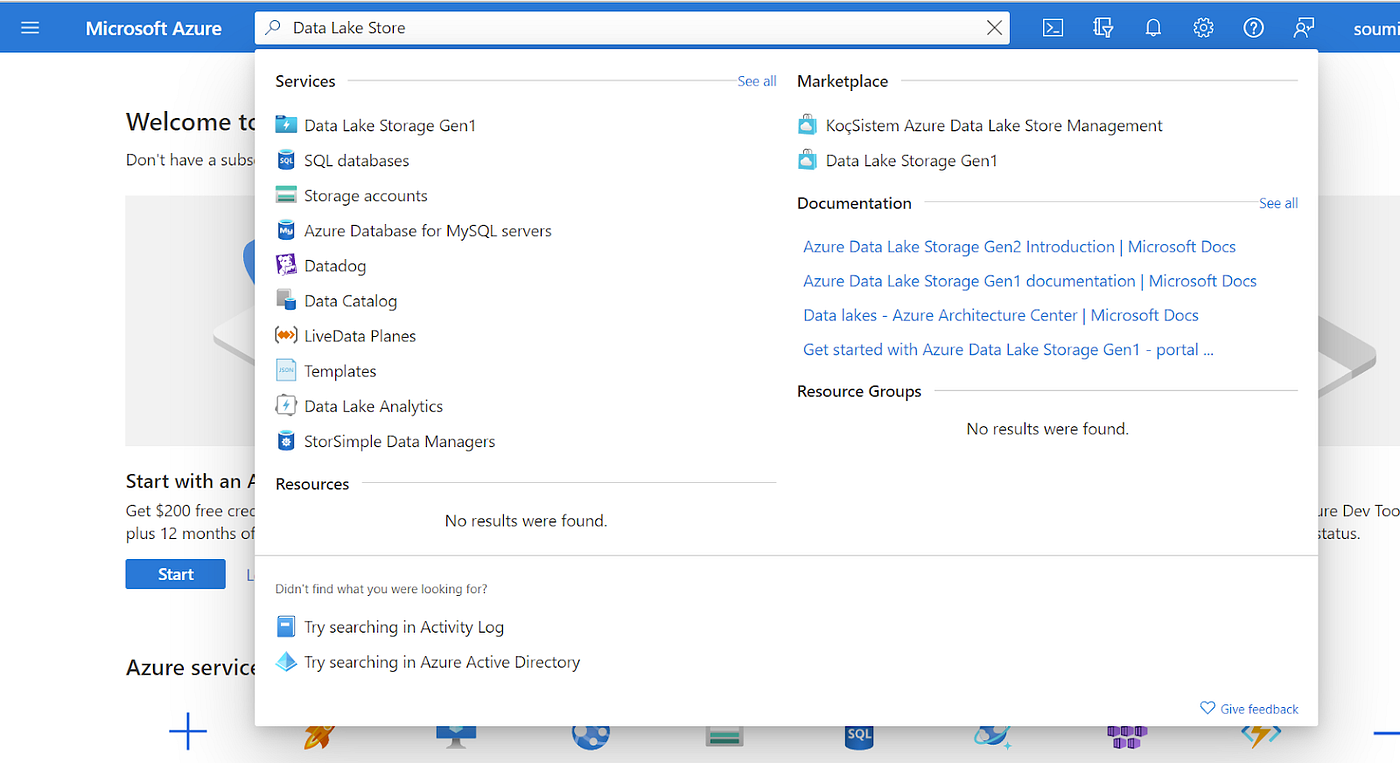Click the Create a resource plus icon

pos(187,732)
